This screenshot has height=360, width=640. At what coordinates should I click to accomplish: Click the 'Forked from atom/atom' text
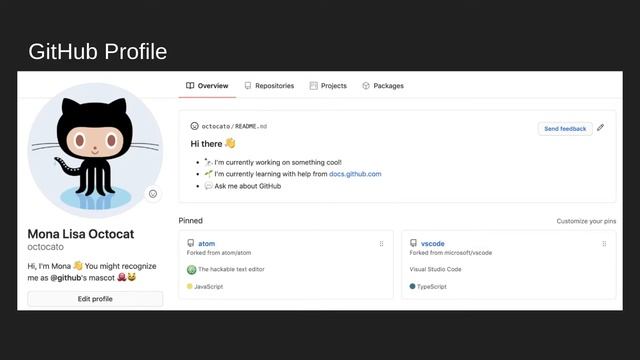coord(219,253)
